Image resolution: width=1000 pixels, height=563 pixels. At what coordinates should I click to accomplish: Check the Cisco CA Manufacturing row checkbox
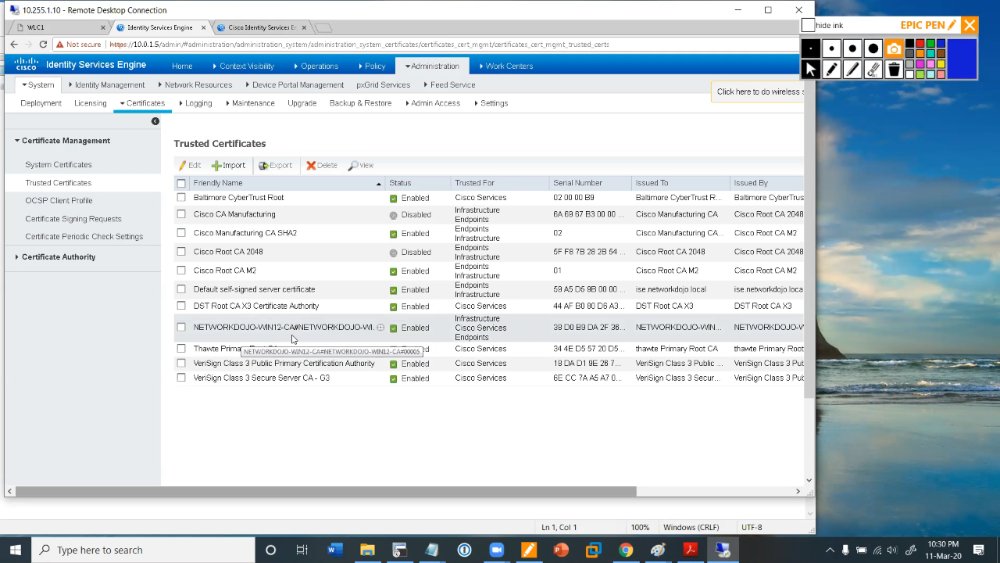click(x=181, y=214)
